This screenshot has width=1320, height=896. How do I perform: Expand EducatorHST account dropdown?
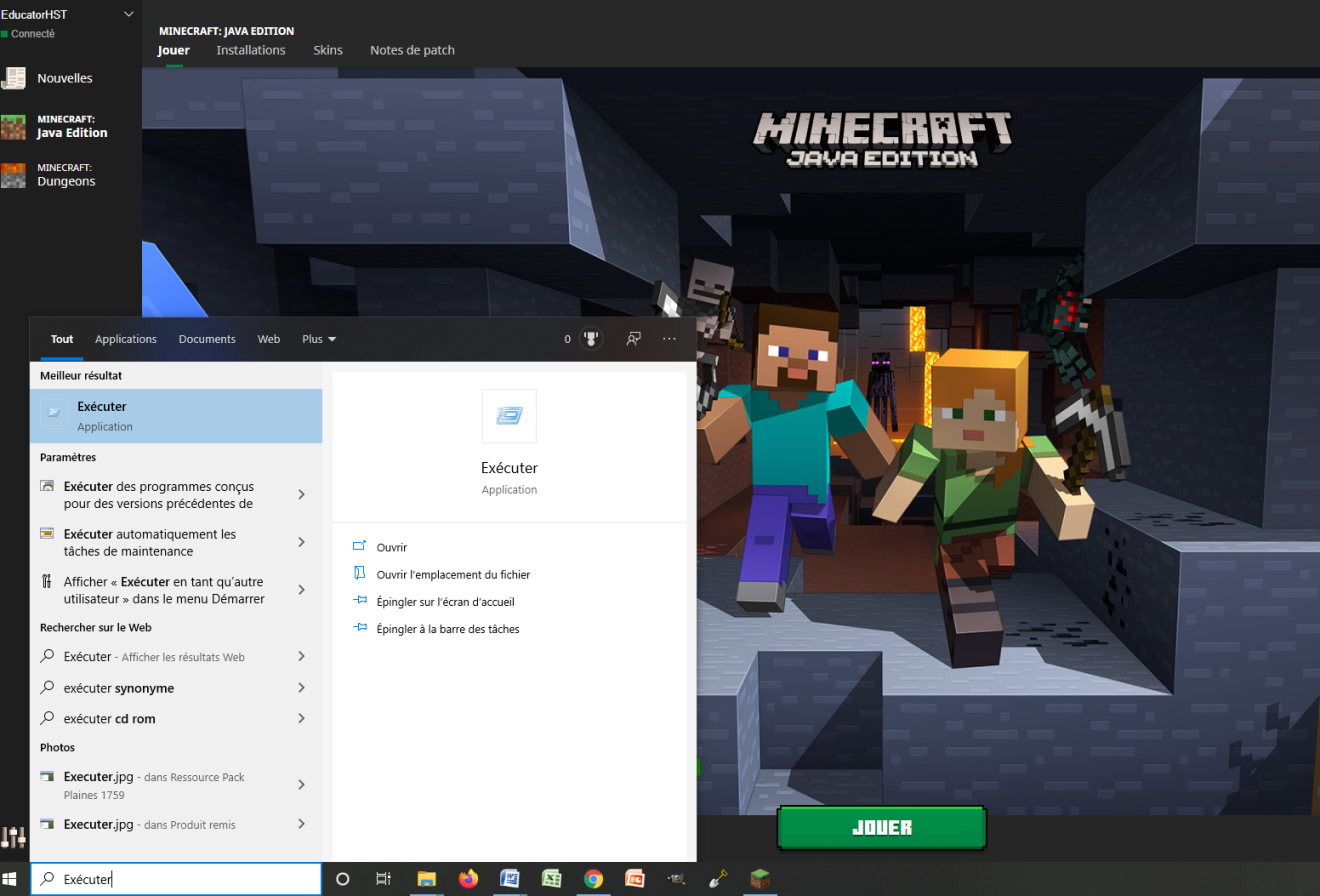click(128, 14)
